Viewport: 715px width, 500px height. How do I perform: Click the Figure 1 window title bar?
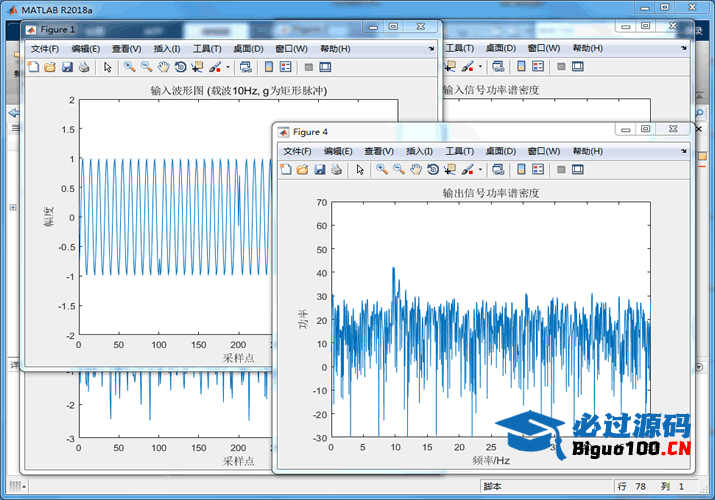click(200, 29)
